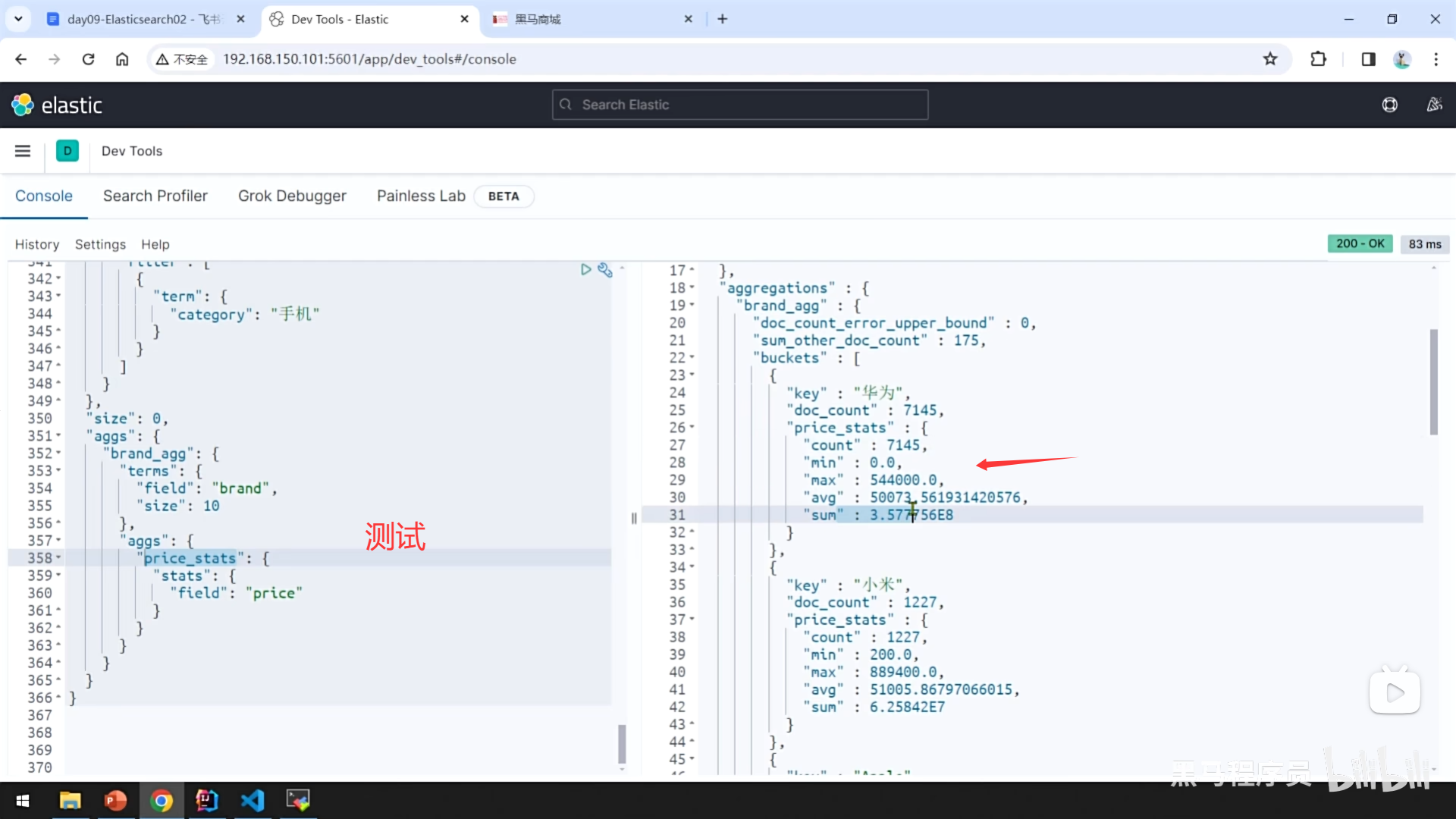This screenshot has width=1456, height=819.
Task: Open the newsfeed celebration icon
Action: [x=1434, y=105]
